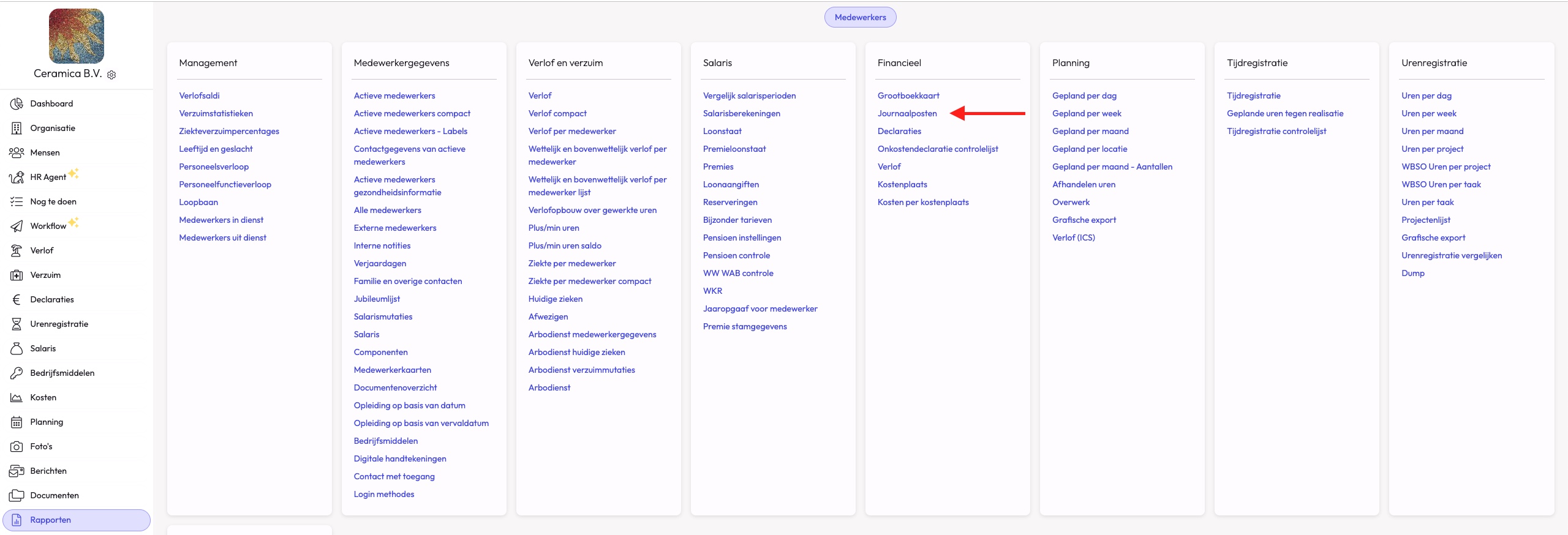Open the Urenregistratie hourglass icon
Image resolution: width=1568 pixels, height=535 pixels.
tap(17, 324)
